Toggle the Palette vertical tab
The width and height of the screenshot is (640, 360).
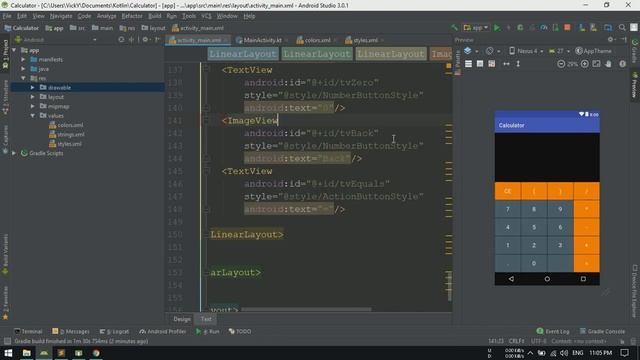458,62
